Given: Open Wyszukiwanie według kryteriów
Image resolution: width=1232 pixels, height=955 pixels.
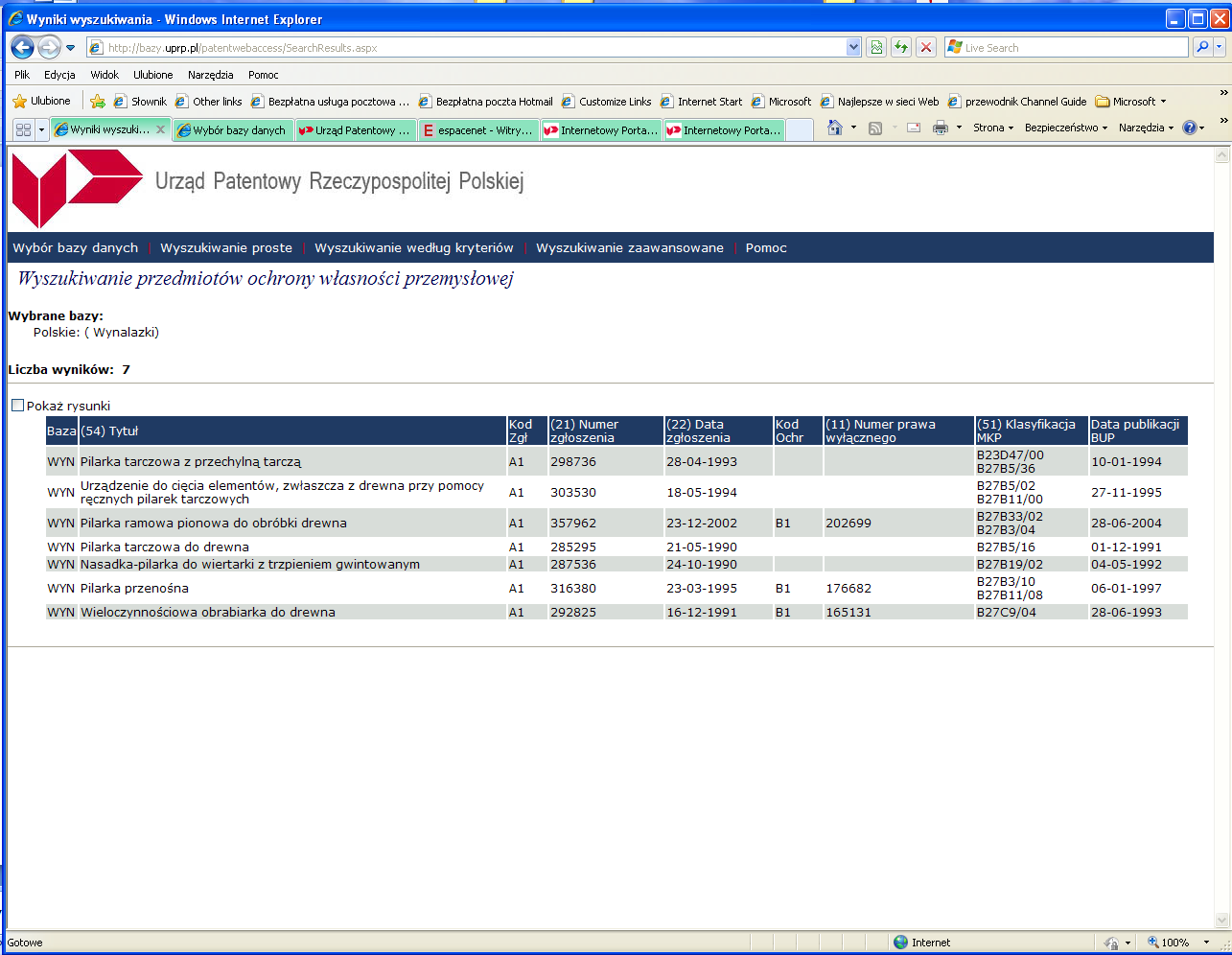Looking at the screenshot, I should [414, 247].
